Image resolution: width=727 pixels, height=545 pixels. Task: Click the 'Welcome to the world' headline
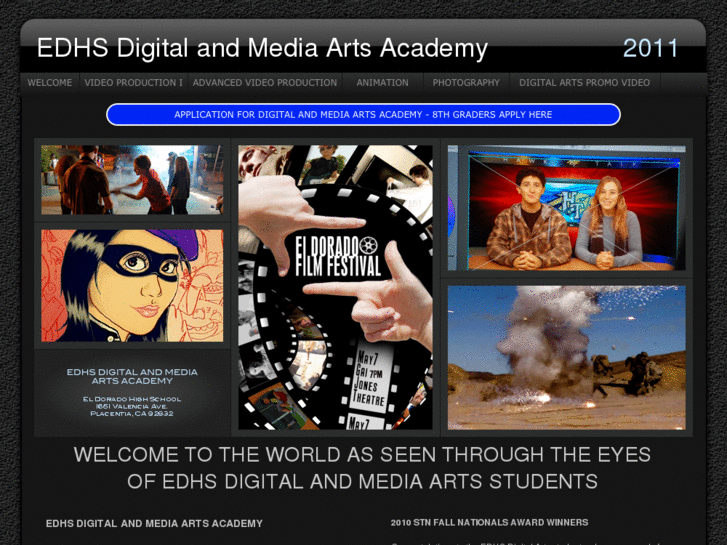(x=363, y=468)
